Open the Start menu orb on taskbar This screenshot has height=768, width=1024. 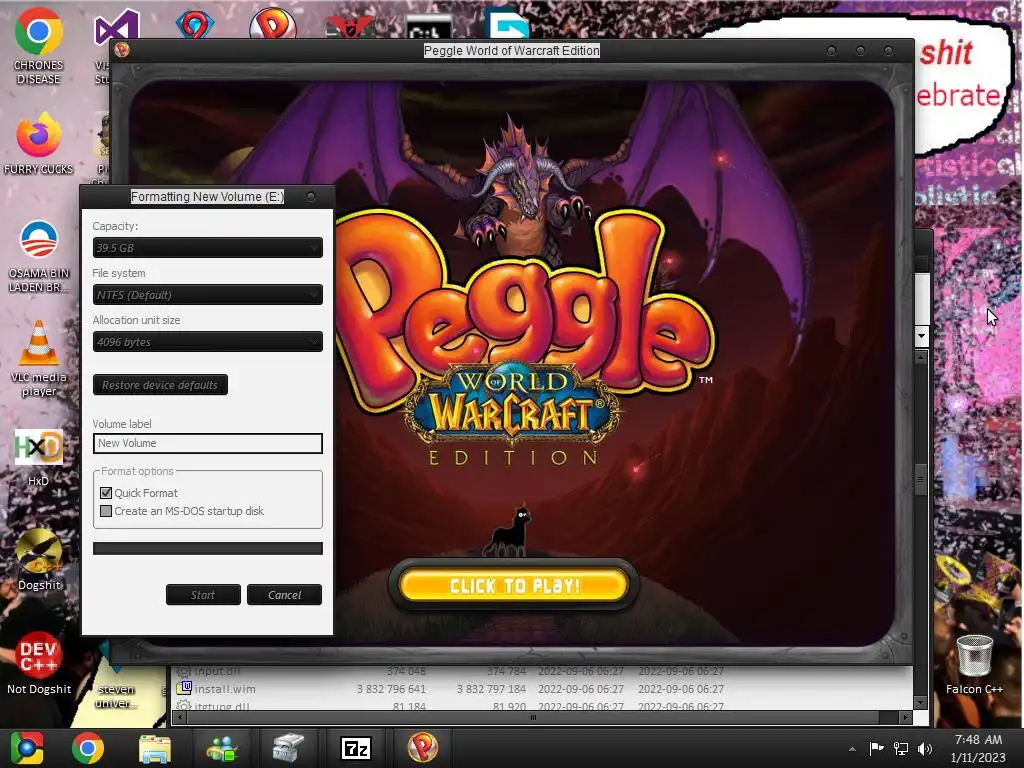point(27,748)
